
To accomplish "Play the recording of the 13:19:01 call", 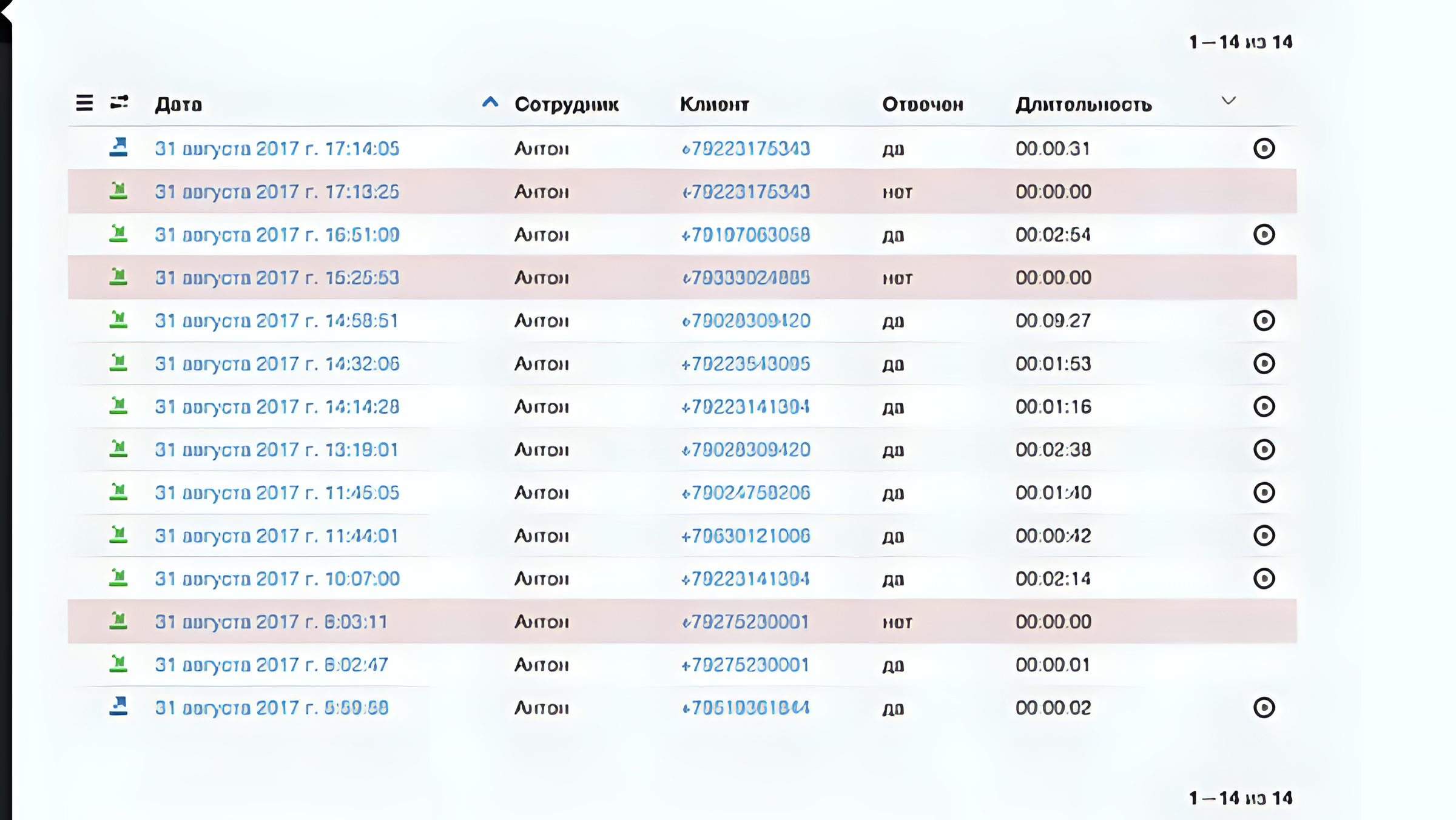I will pyautogui.click(x=1264, y=449).
